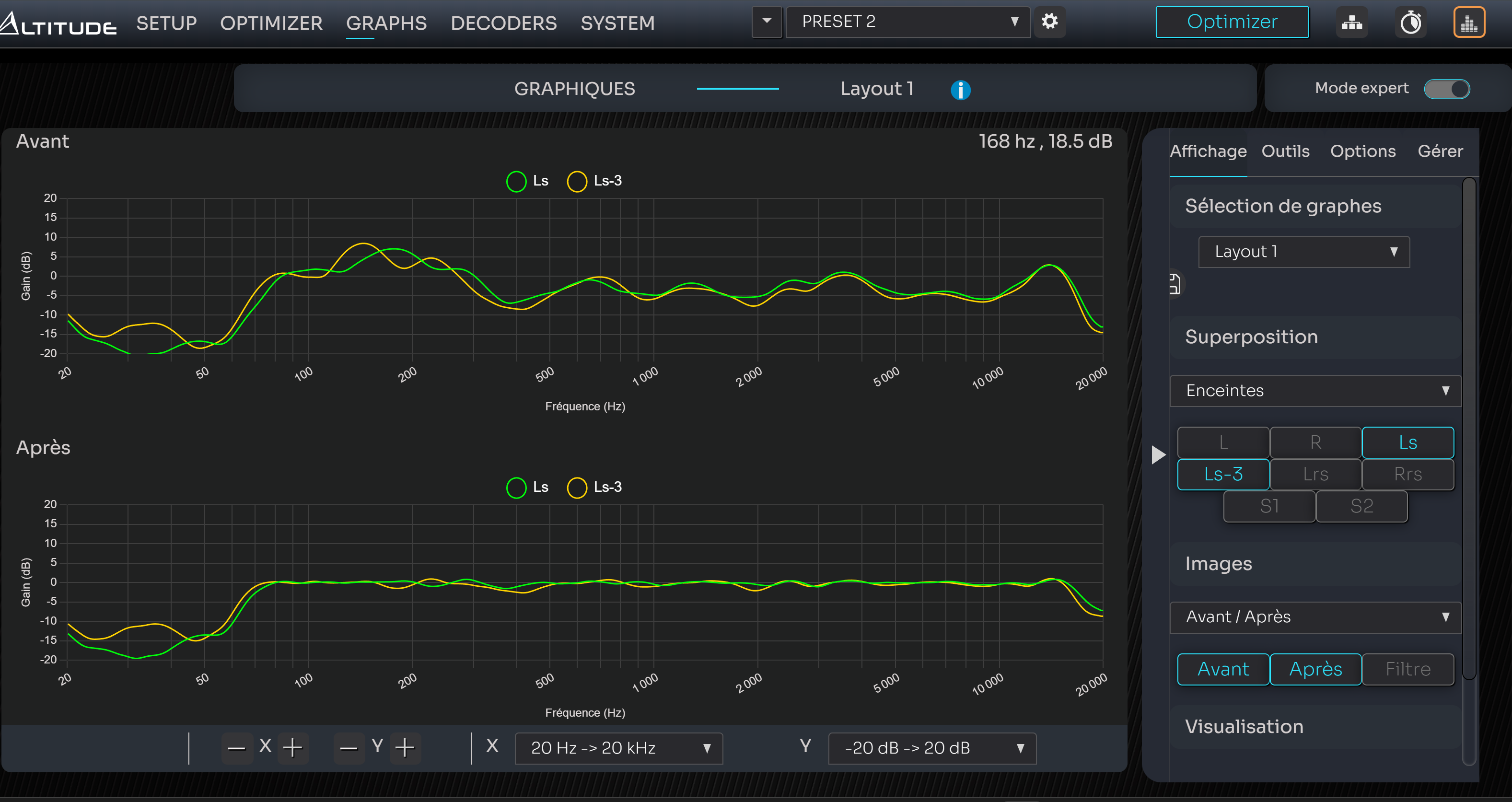Toggle the Mode expert switch
The height and width of the screenshot is (802, 1512).
point(1447,89)
